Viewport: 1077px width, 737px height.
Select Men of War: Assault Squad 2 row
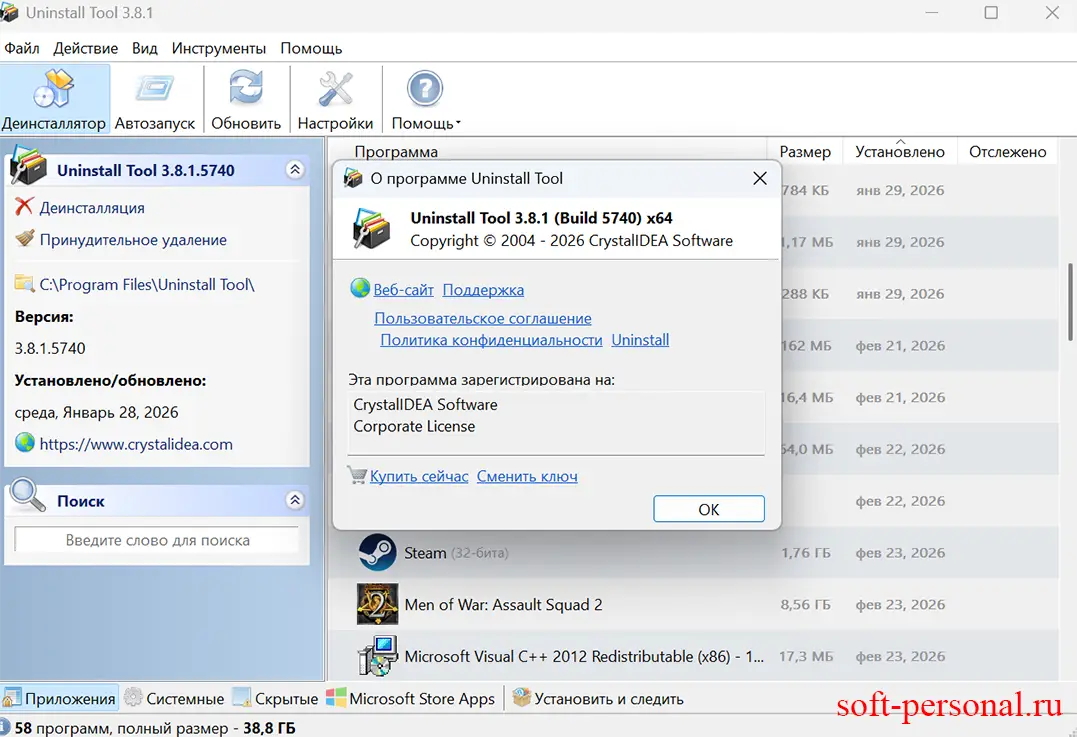pyautogui.click(x=693, y=605)
